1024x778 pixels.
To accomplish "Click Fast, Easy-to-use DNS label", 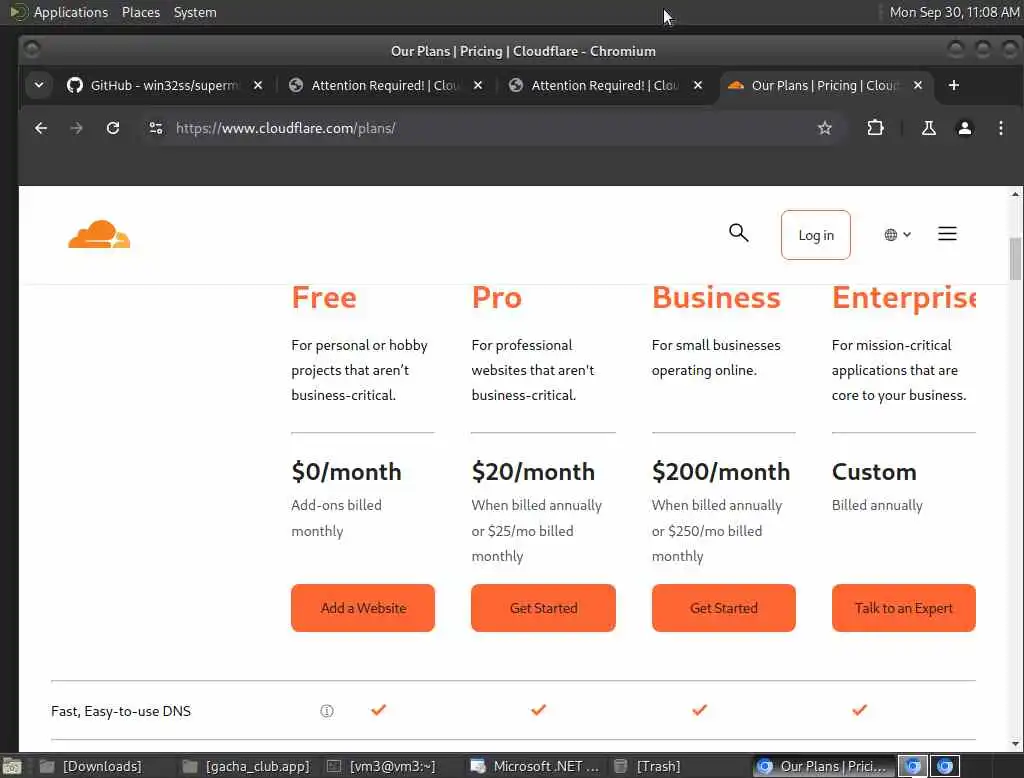I will [121, 711].
